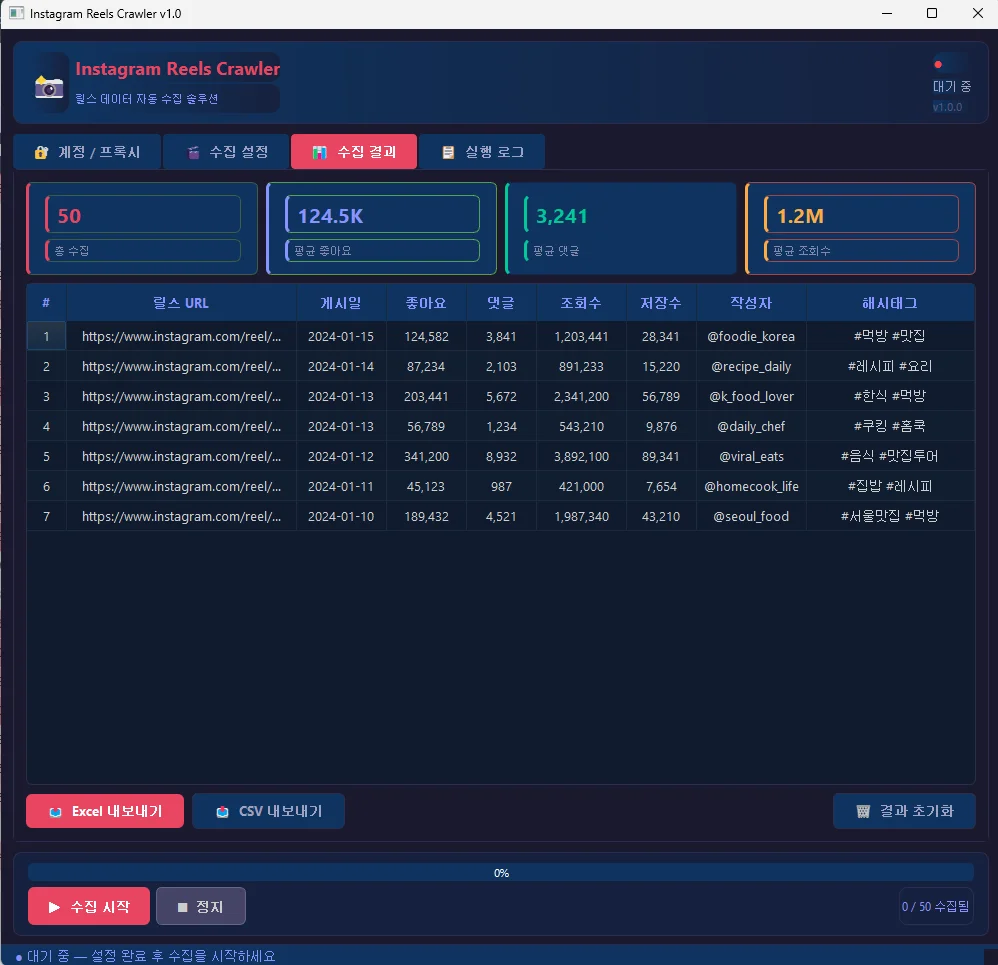Click the notepad icon on 실행 로그 tab
The height and width of the screenshot is (965, 998).
pyautogui.click(x=448, y=152)
